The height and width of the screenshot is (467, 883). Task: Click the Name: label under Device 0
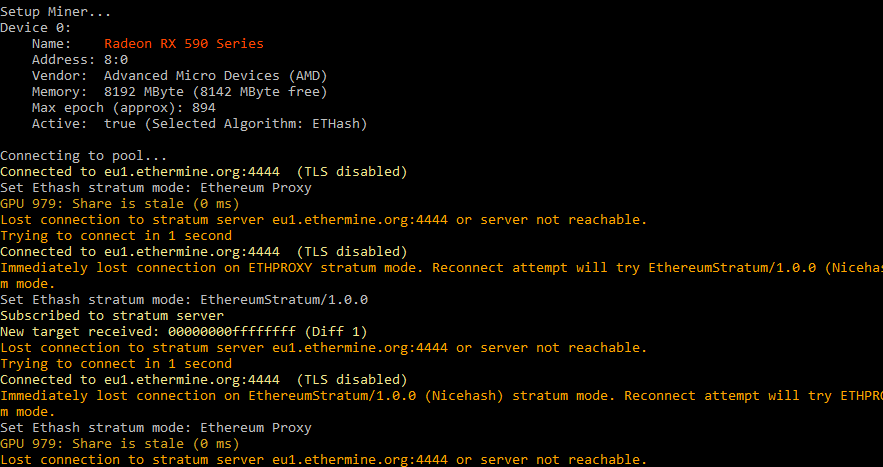point(52,44)
